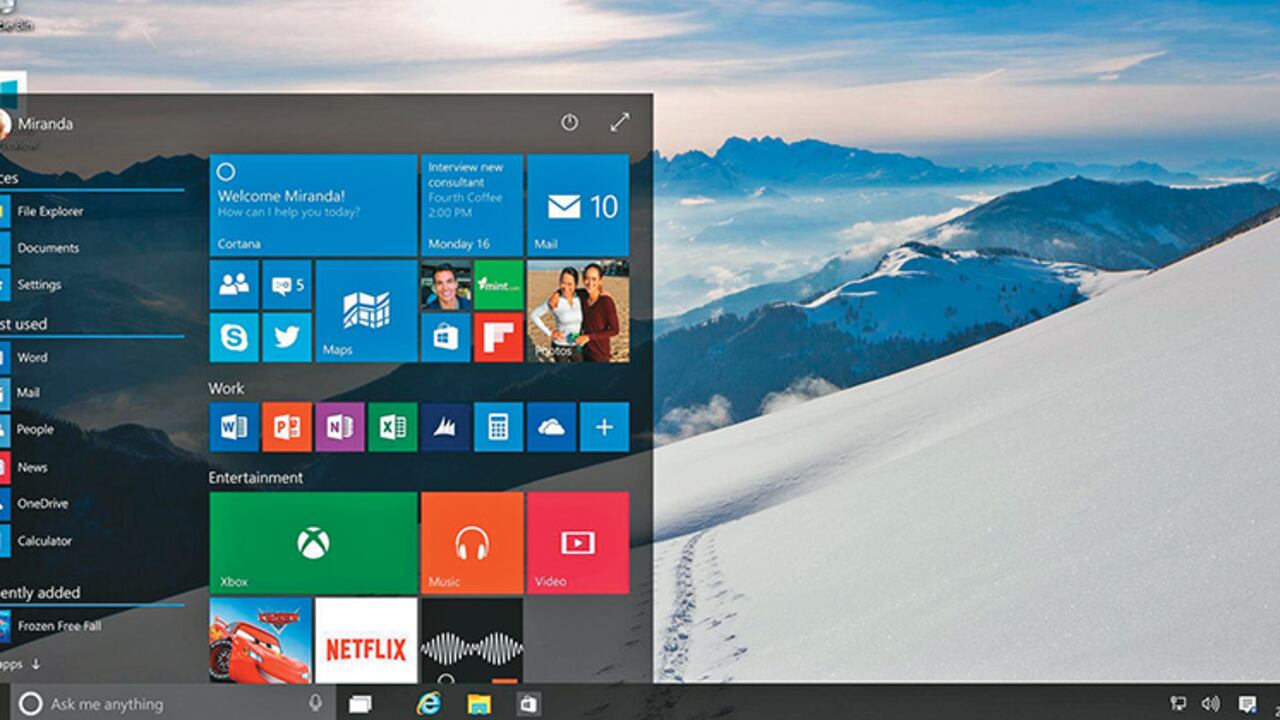
Task: Open the Action Center notifications icon
Action: point(1247,704)
